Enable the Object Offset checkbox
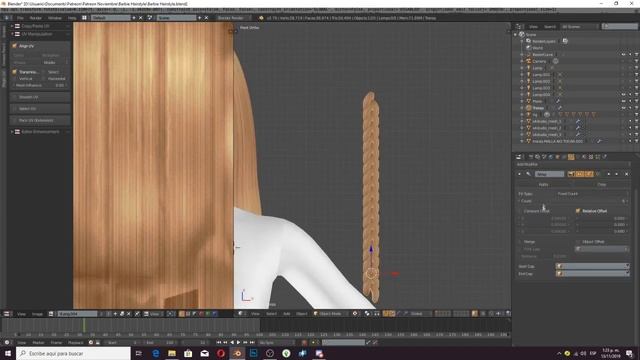The image size is (640, 360). [578, 242]
